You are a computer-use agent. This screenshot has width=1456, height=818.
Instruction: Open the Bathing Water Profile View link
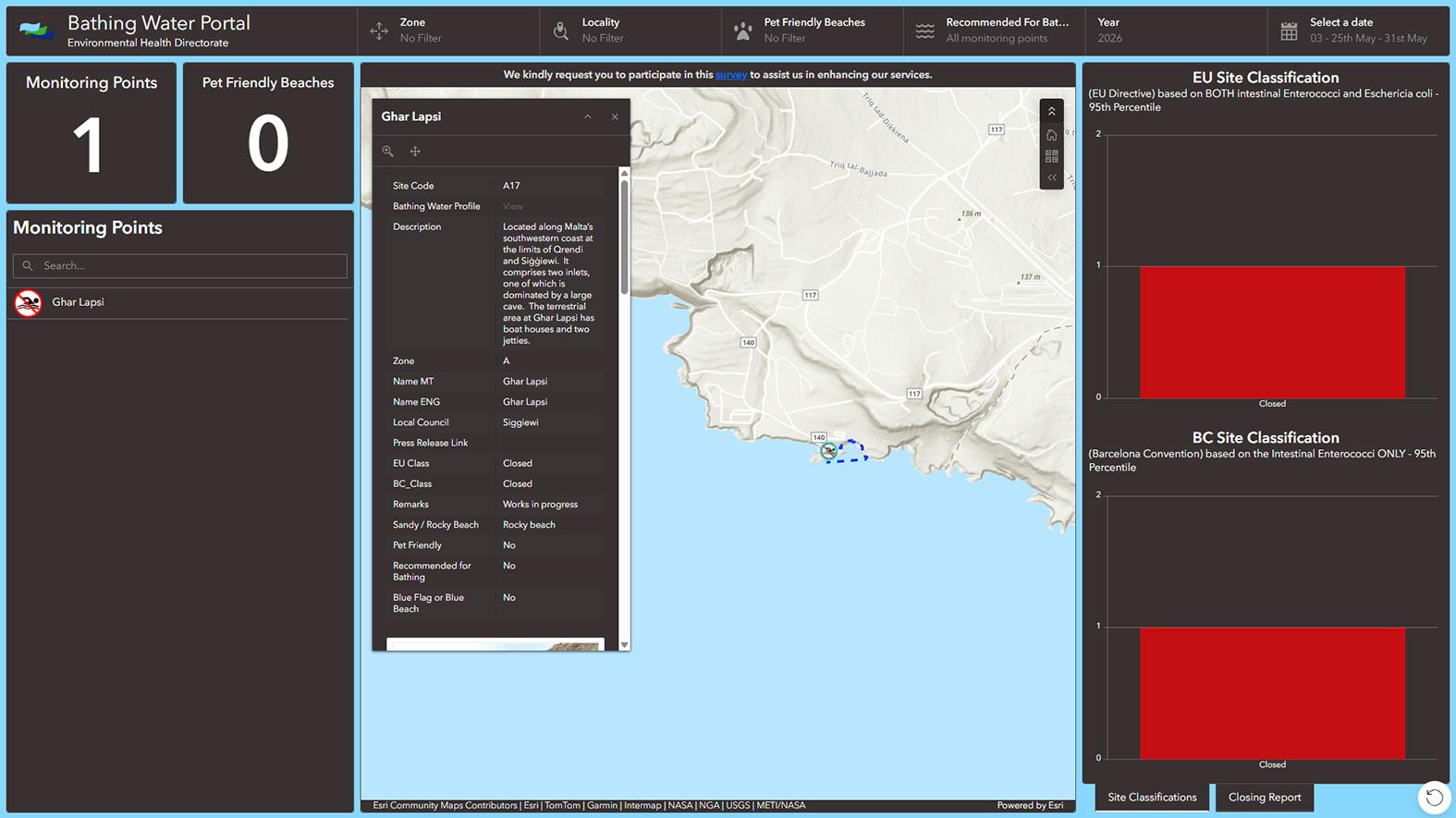(513, 206)
